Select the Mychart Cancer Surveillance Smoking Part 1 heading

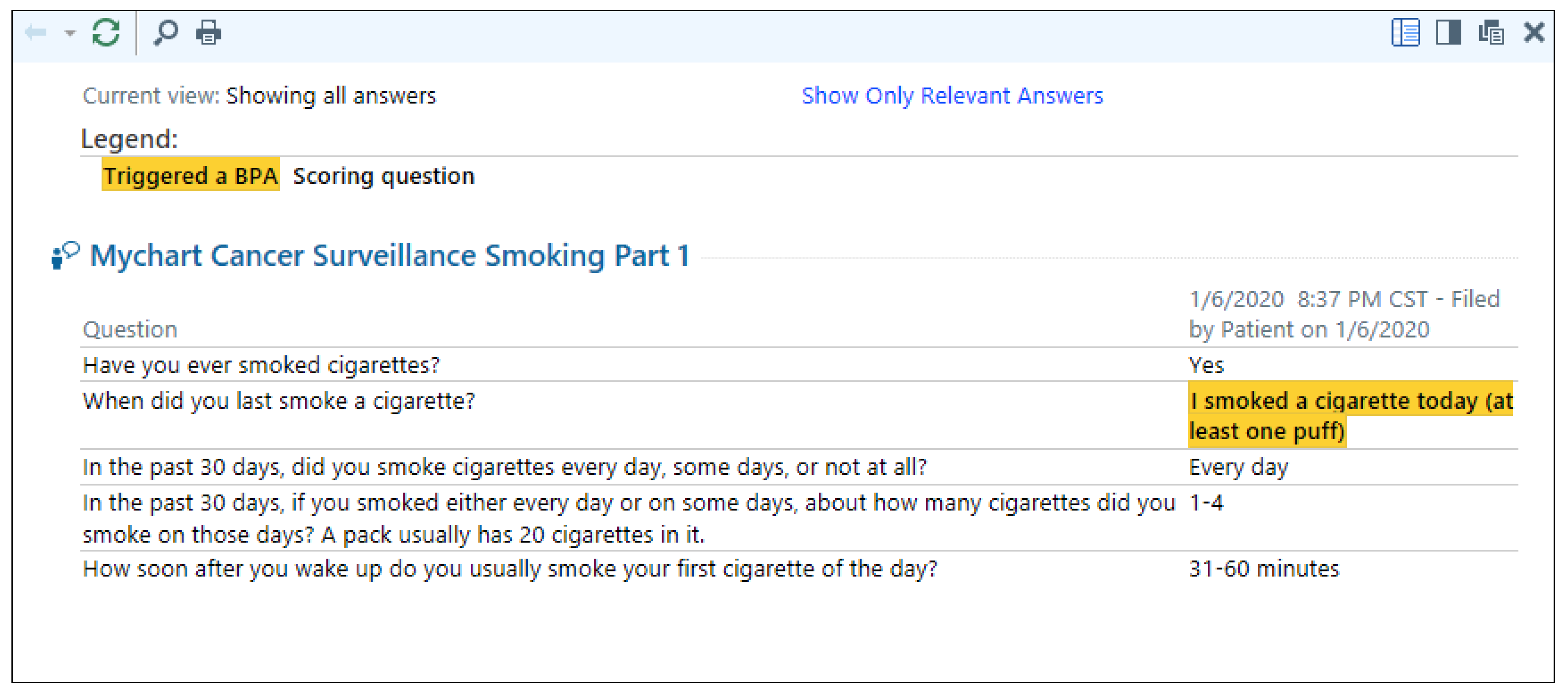tap(389, 255)
